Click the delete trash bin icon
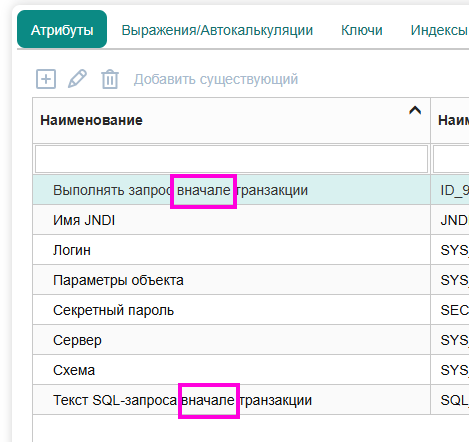The width and height of the screenshot is (469, 442). pyautogui.click(x=110, y=79)
